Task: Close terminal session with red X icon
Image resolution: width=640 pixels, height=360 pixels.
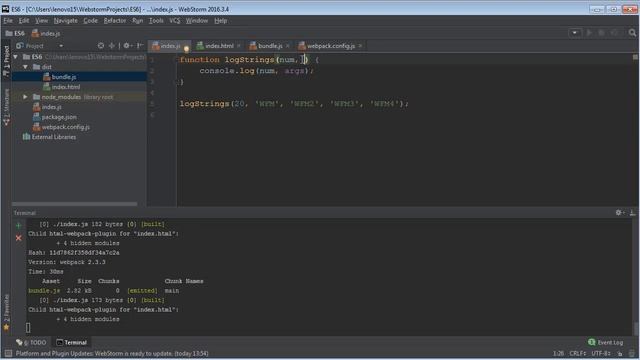Action: (18, 238)
